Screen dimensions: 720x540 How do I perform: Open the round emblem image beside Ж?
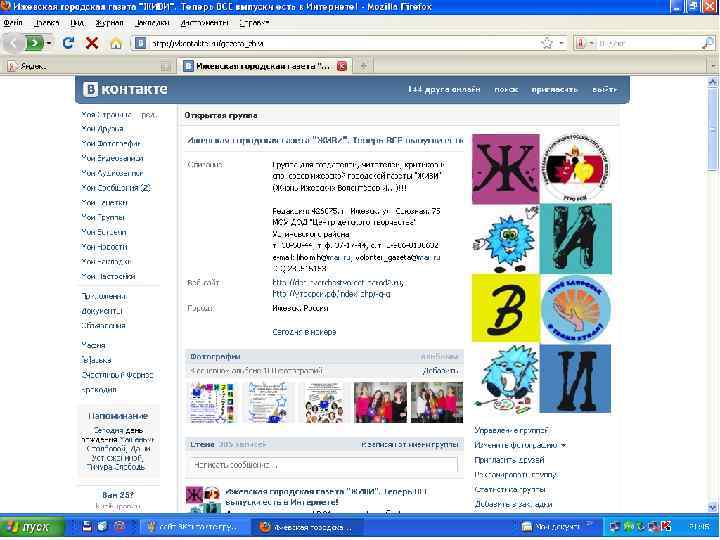(576, 167)
